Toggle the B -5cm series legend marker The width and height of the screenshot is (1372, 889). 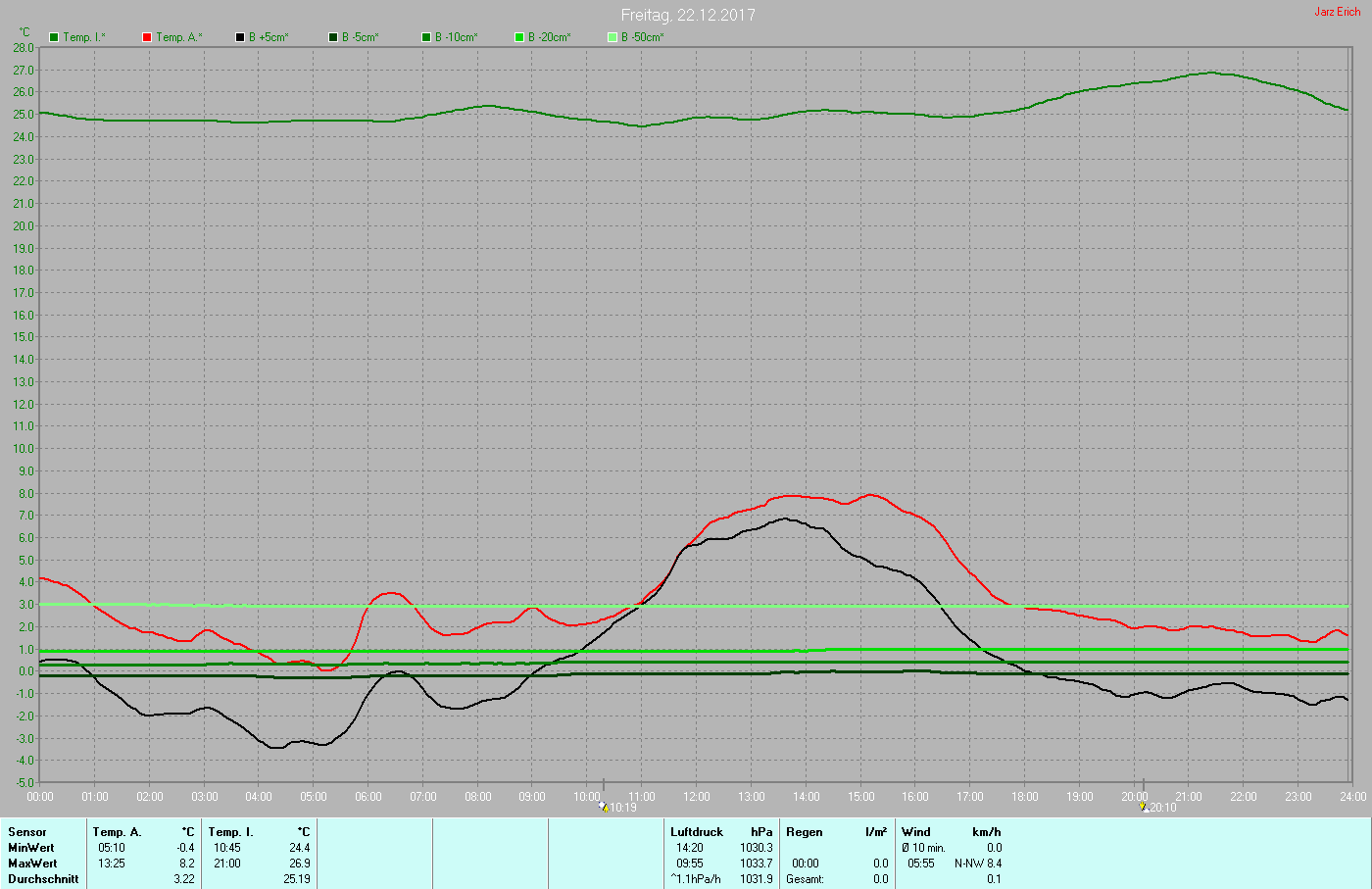(x=333, y=37)
